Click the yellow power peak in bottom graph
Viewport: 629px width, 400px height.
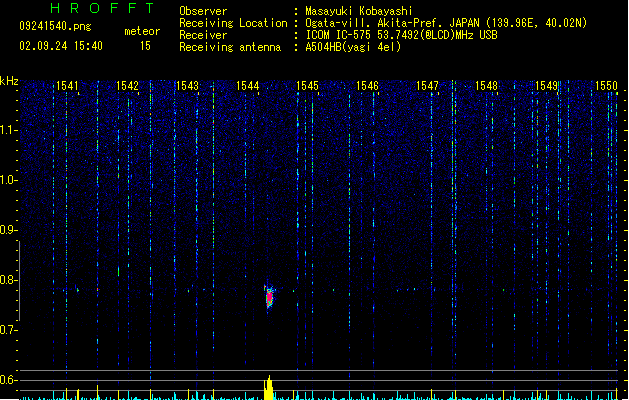269,388
